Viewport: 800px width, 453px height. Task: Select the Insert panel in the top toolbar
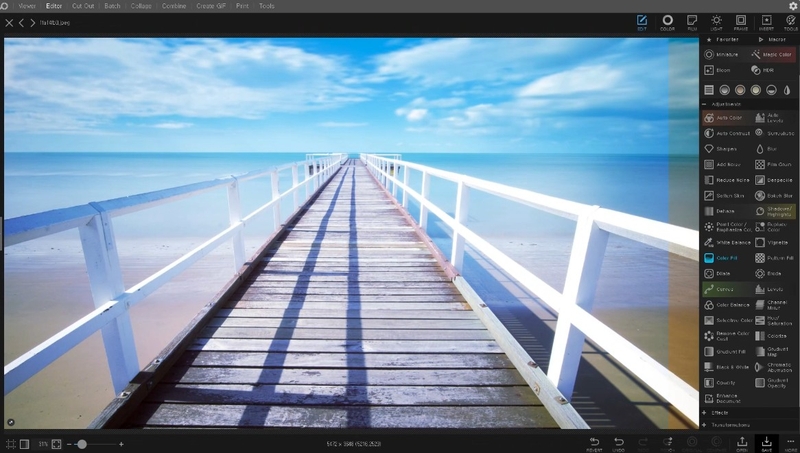pyautogui.click(x=766, y=22)
